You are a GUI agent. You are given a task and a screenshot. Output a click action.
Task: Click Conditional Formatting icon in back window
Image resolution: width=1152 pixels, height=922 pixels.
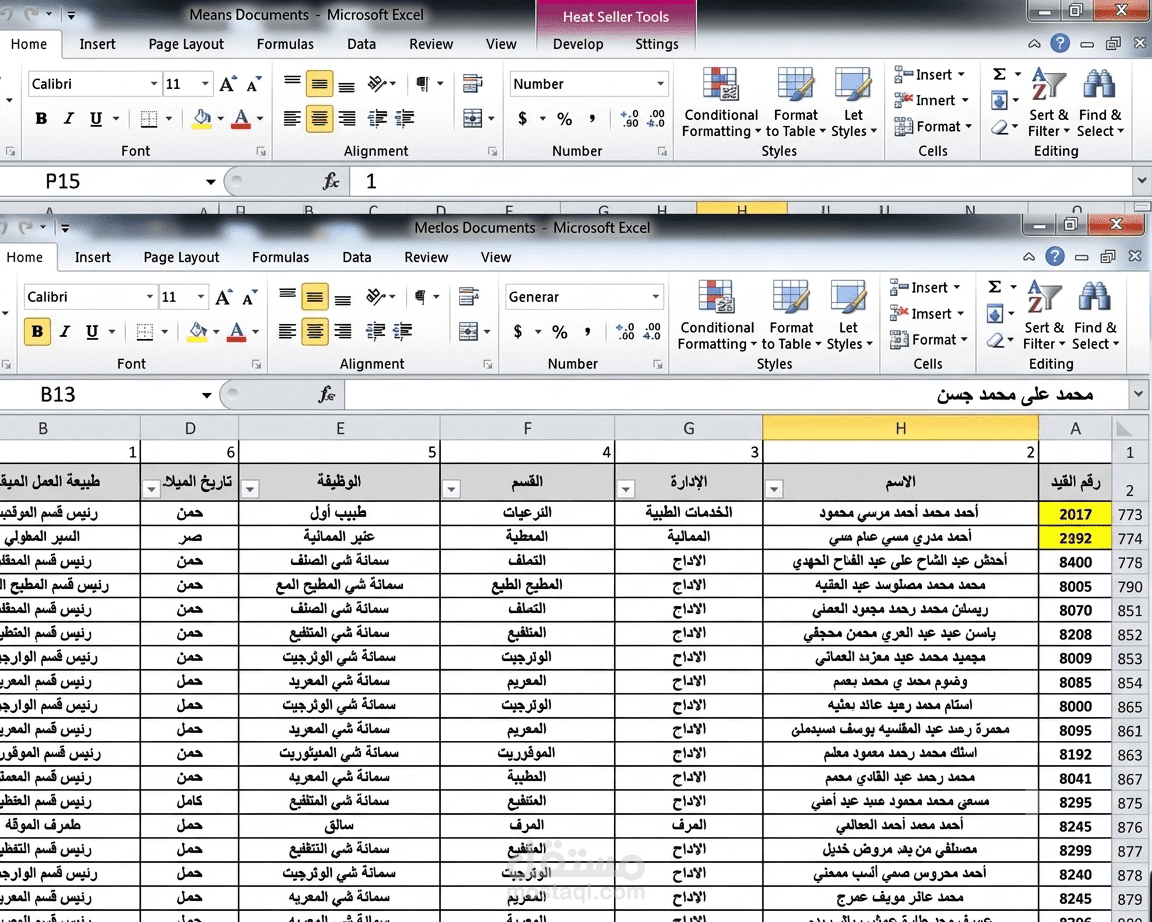pos(721,83)
